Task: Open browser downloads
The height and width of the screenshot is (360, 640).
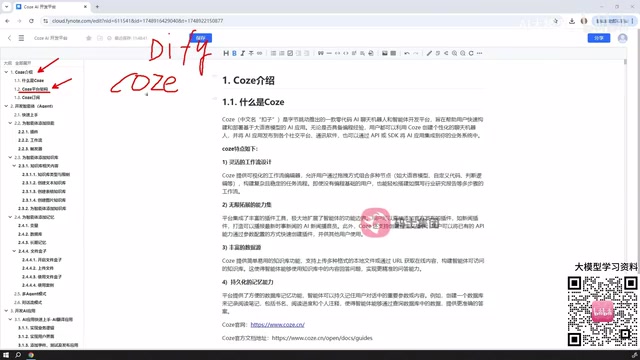Action: pyautogui.click(x=572, y=21)
